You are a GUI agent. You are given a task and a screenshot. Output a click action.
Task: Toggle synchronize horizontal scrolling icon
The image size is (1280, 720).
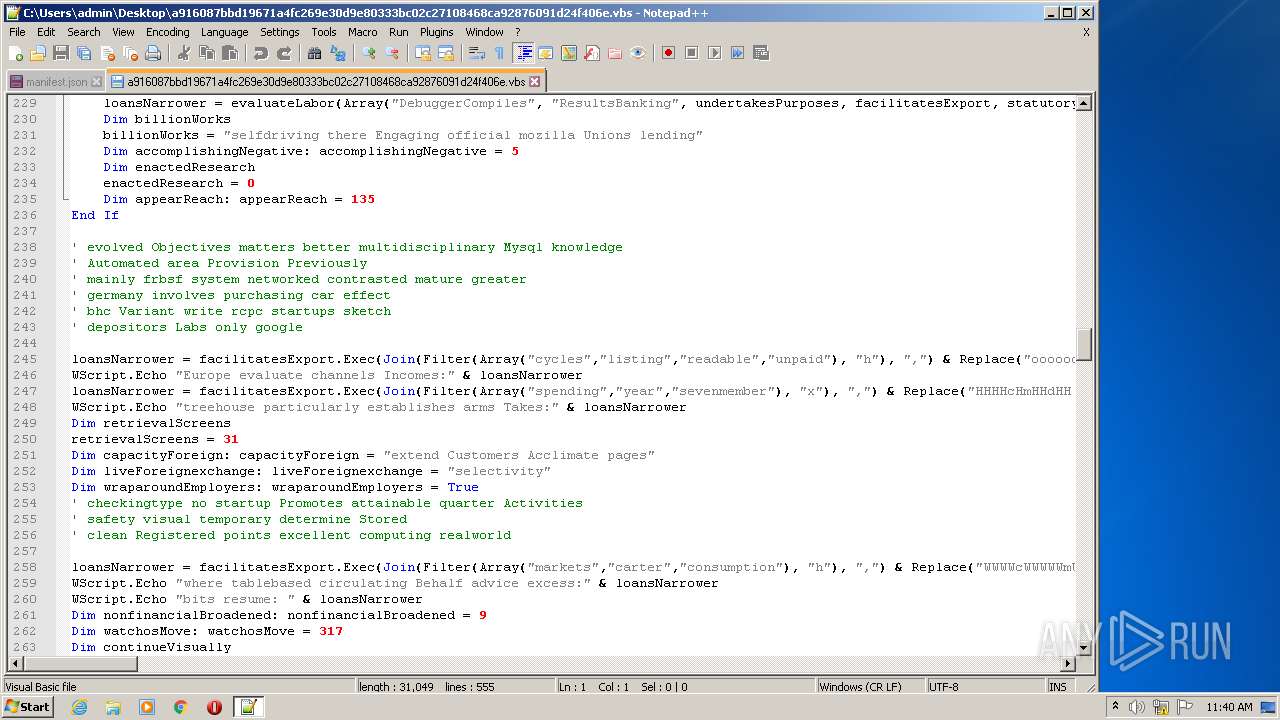coord(446,53)
